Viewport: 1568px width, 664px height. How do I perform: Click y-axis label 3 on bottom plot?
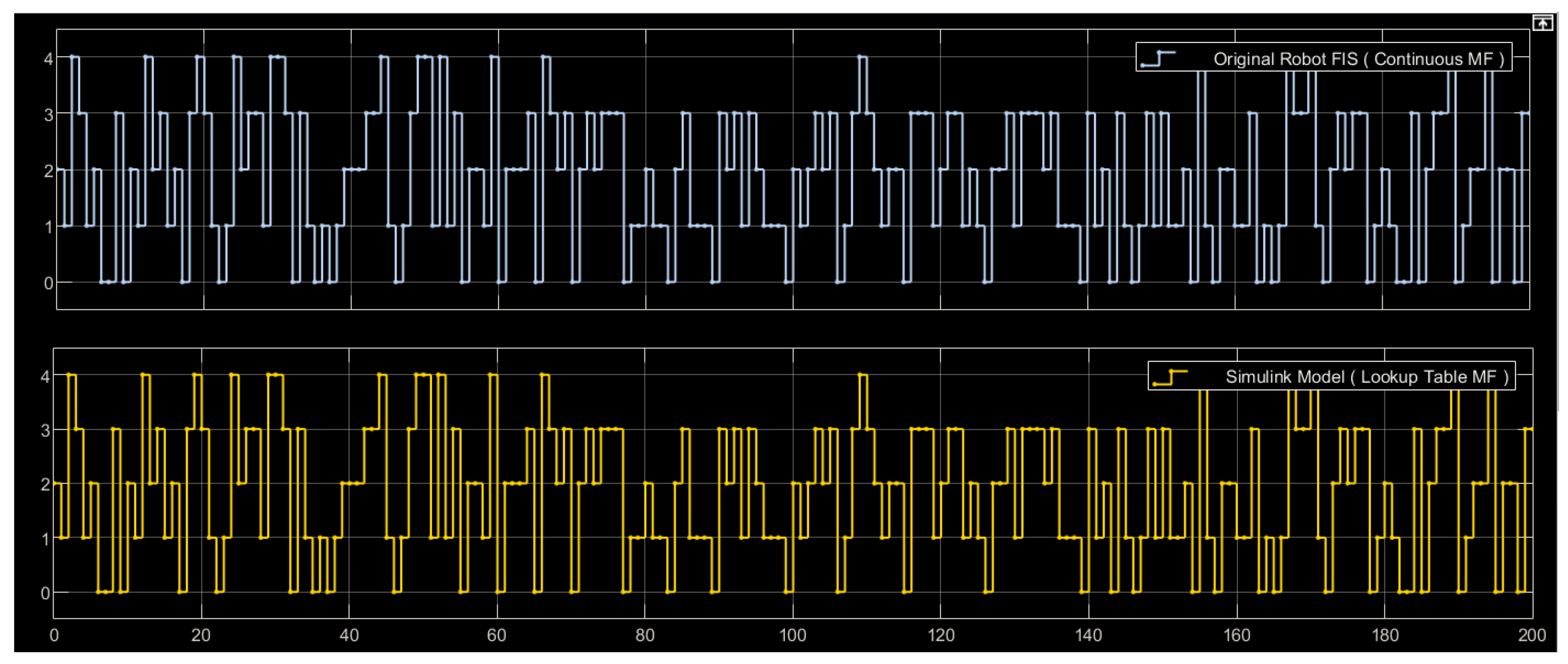[x=45, y=431]
